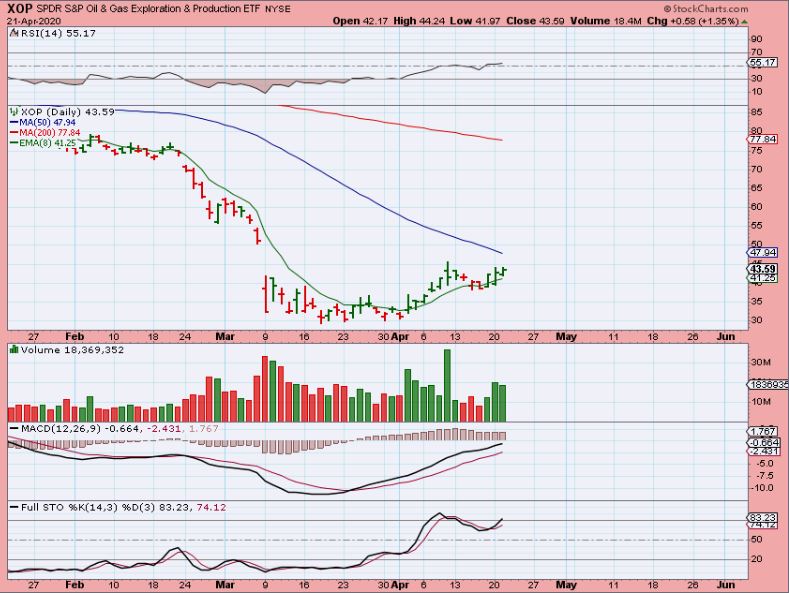This screenshot has height=594, width=789.
Task: Click the 41.25 price tag on right axis
Action: 763,278
